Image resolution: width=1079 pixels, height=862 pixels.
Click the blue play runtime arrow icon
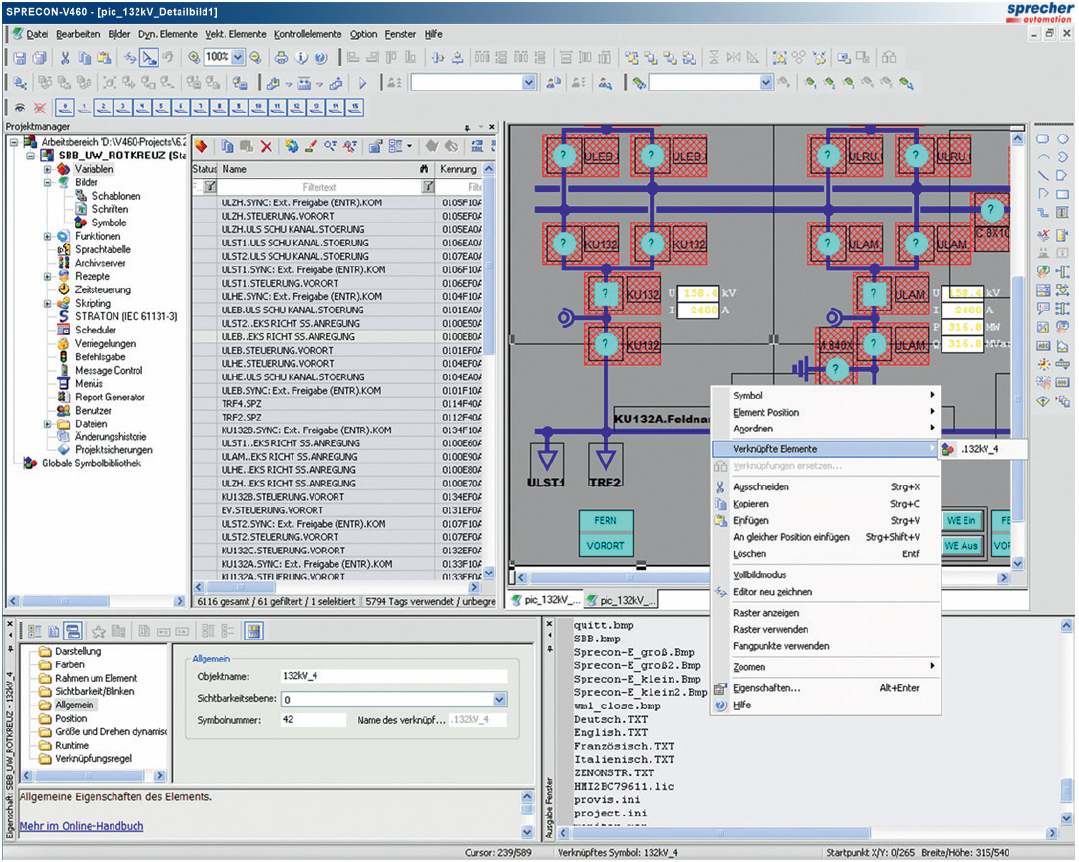coord(363,83)
